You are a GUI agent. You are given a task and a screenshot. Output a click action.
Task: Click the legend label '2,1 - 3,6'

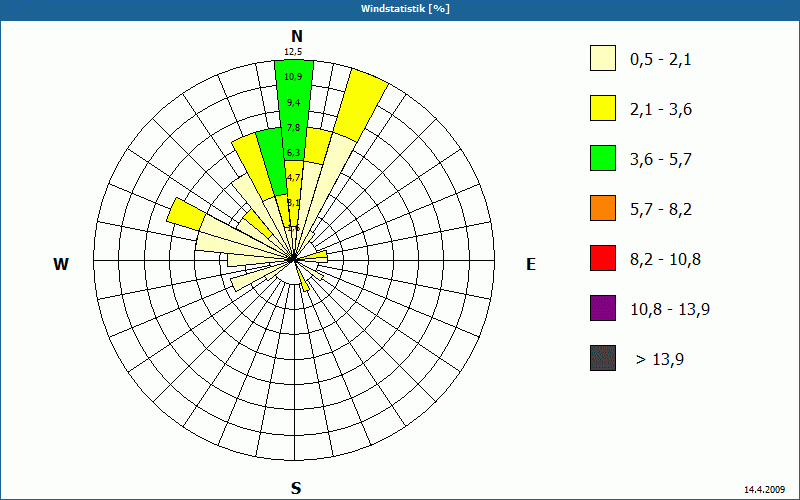(661, 110)
